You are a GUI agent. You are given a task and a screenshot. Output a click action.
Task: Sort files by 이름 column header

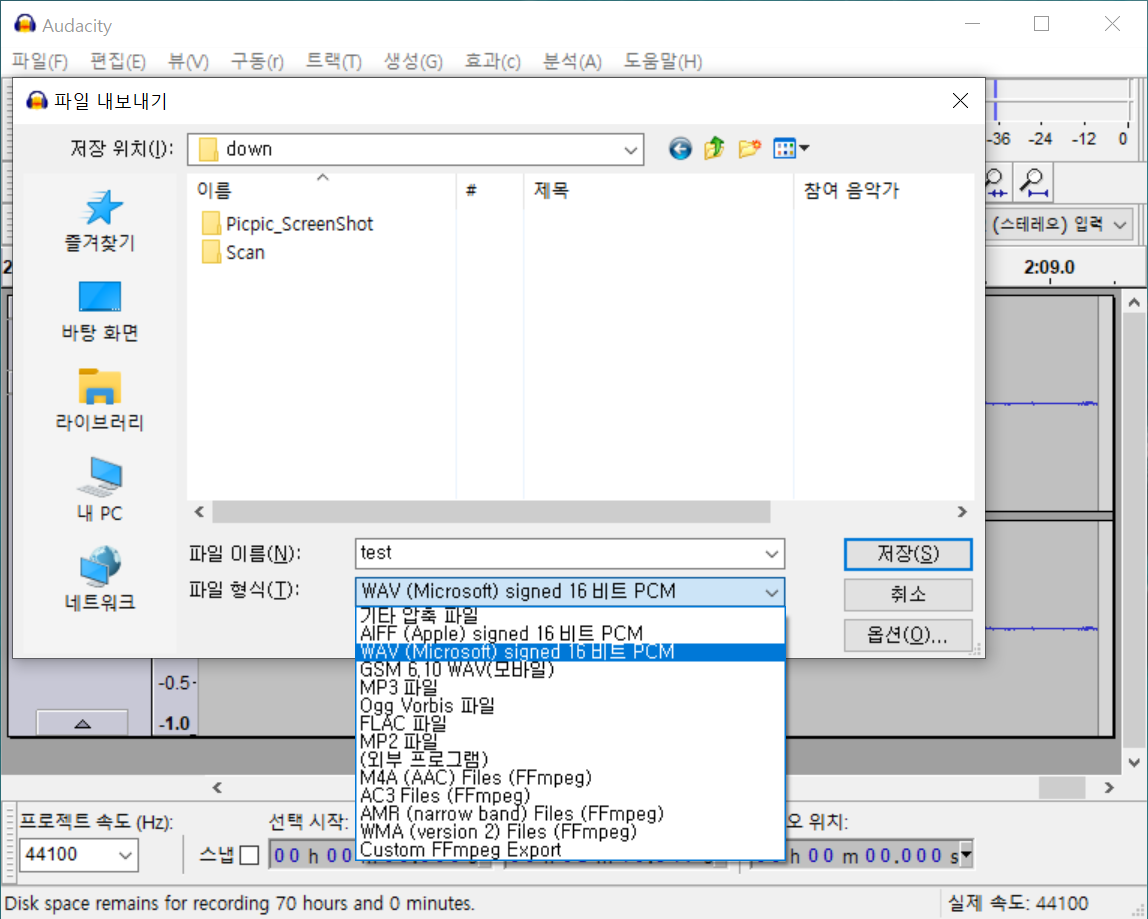(x=321, y=191)
